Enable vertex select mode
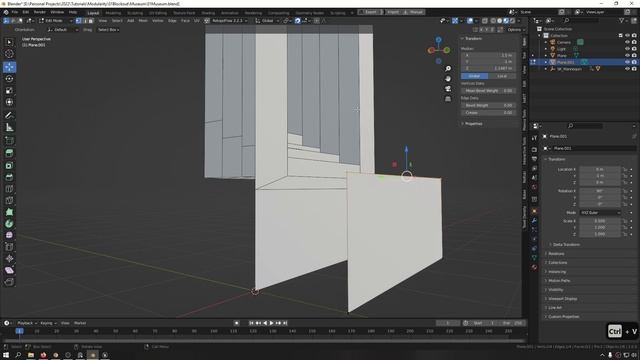The image size is (640, 360). click(78, 20)
